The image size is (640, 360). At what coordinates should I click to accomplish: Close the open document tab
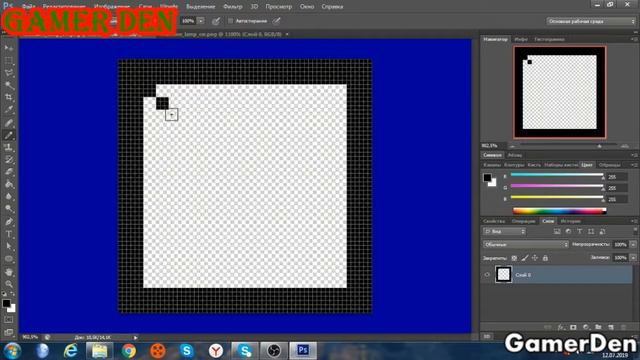point(287,34)
